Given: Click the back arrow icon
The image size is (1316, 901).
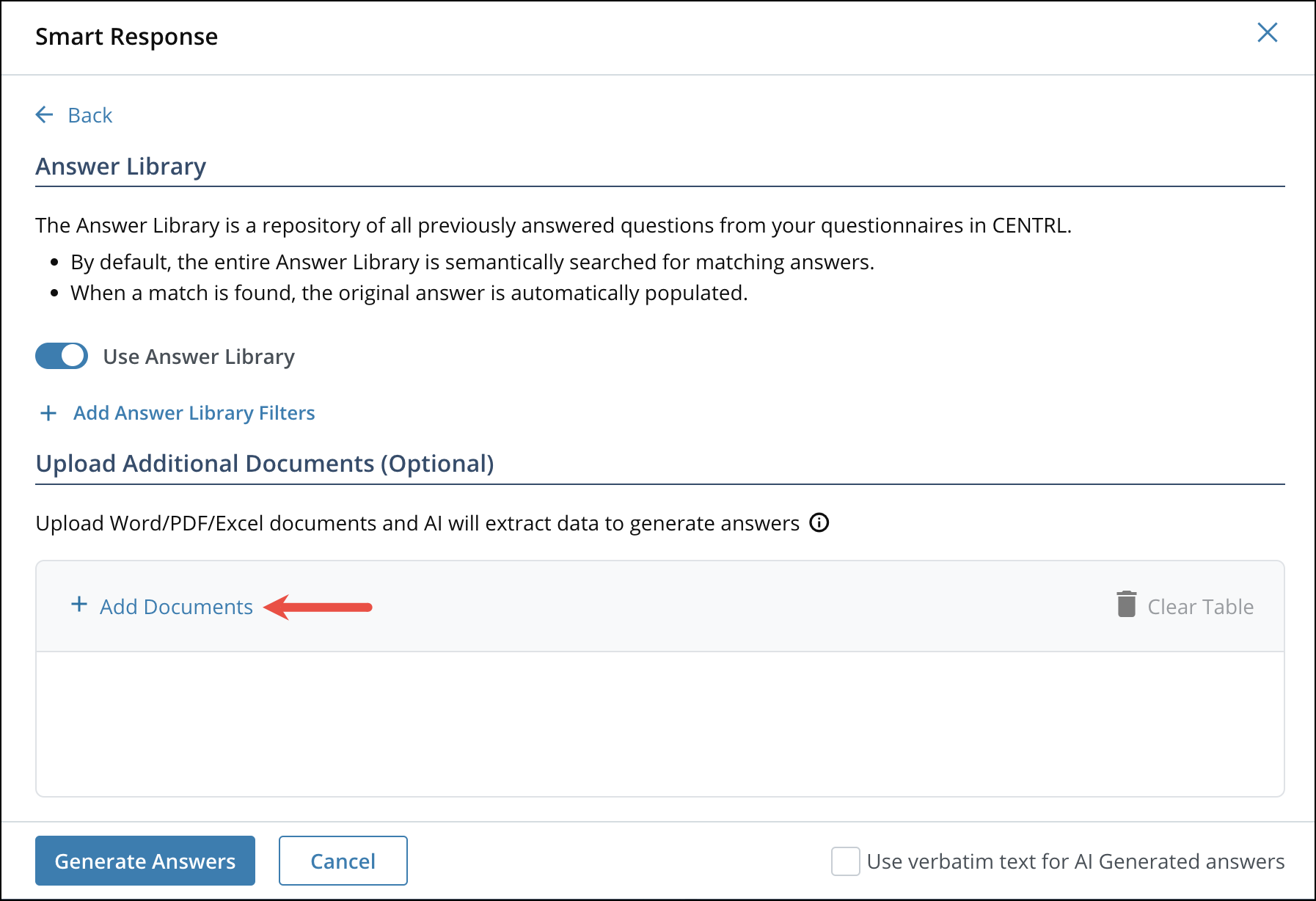Looking at the screenshot, I should [x=44, y=114].
